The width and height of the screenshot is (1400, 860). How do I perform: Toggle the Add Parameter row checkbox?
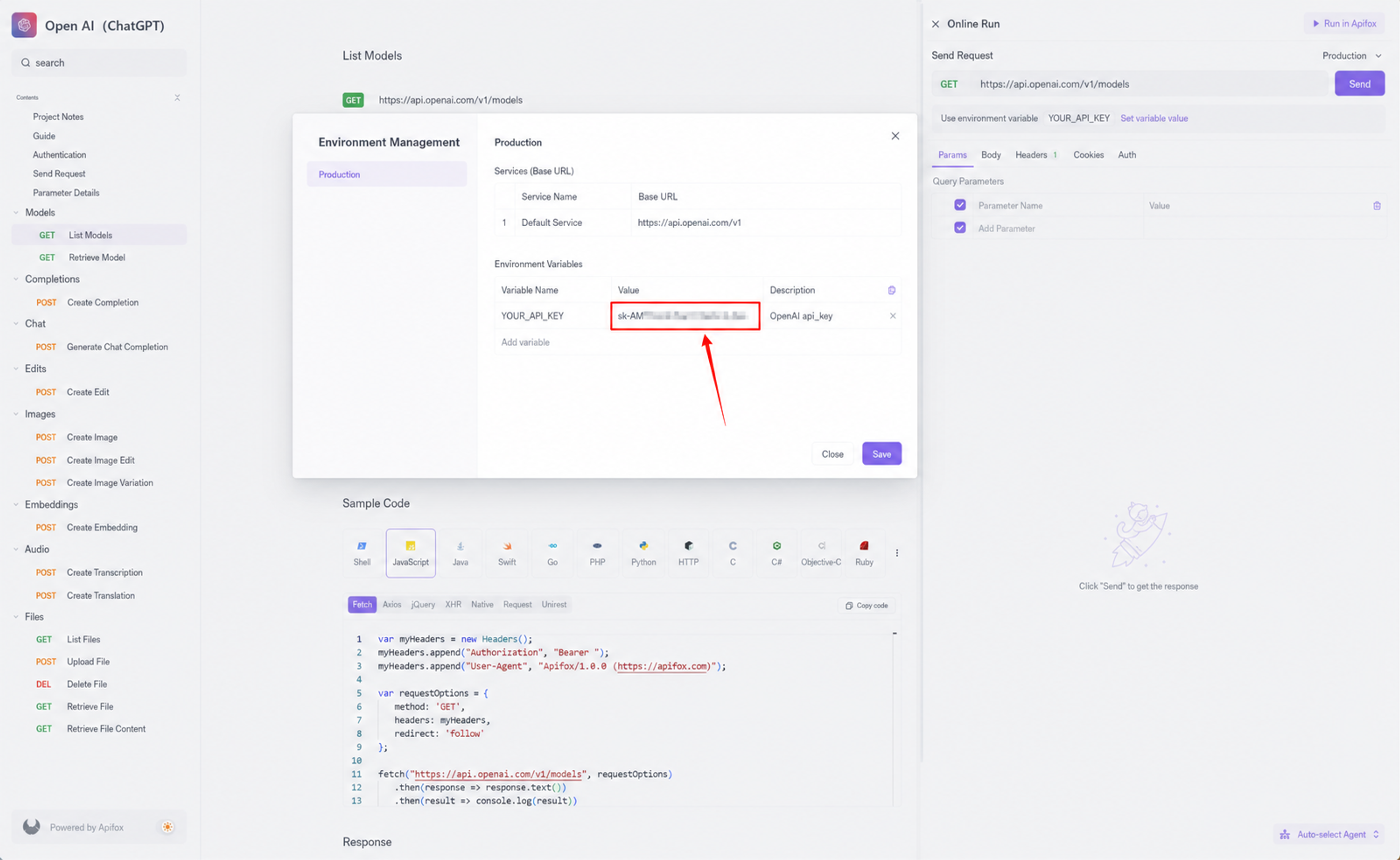(x=960, y=228)
